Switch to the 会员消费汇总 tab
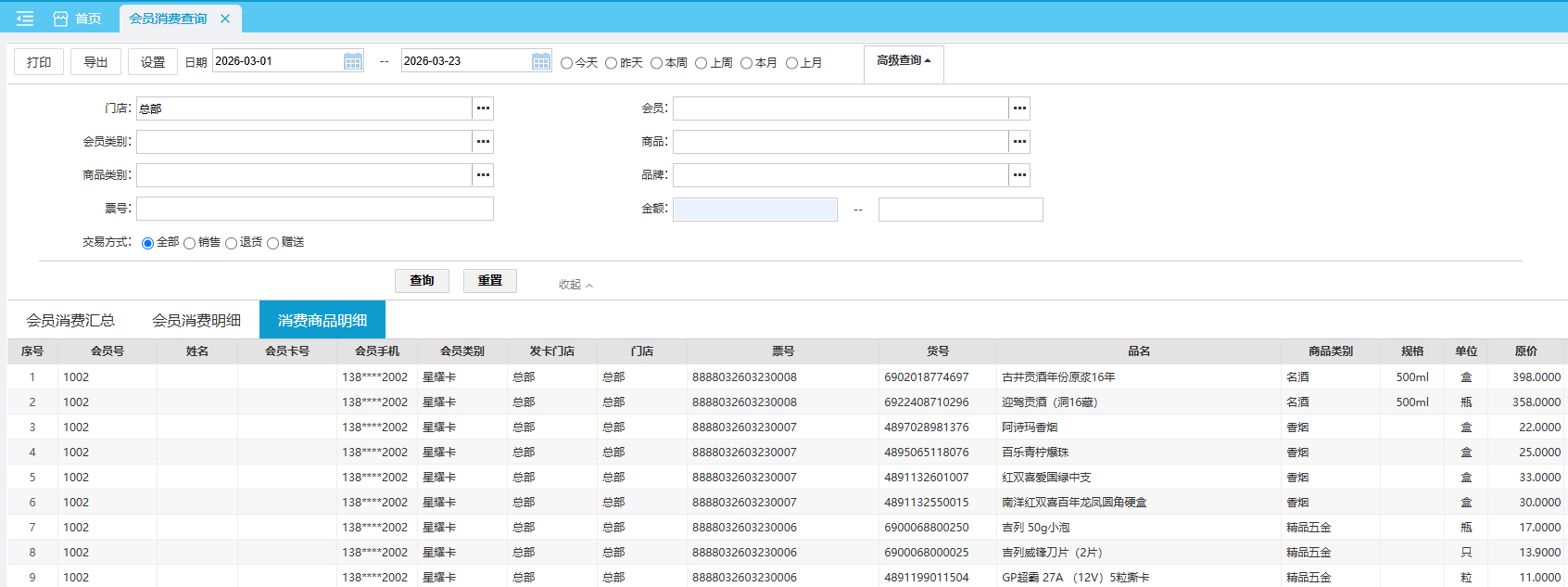 (x=70, y=320)
